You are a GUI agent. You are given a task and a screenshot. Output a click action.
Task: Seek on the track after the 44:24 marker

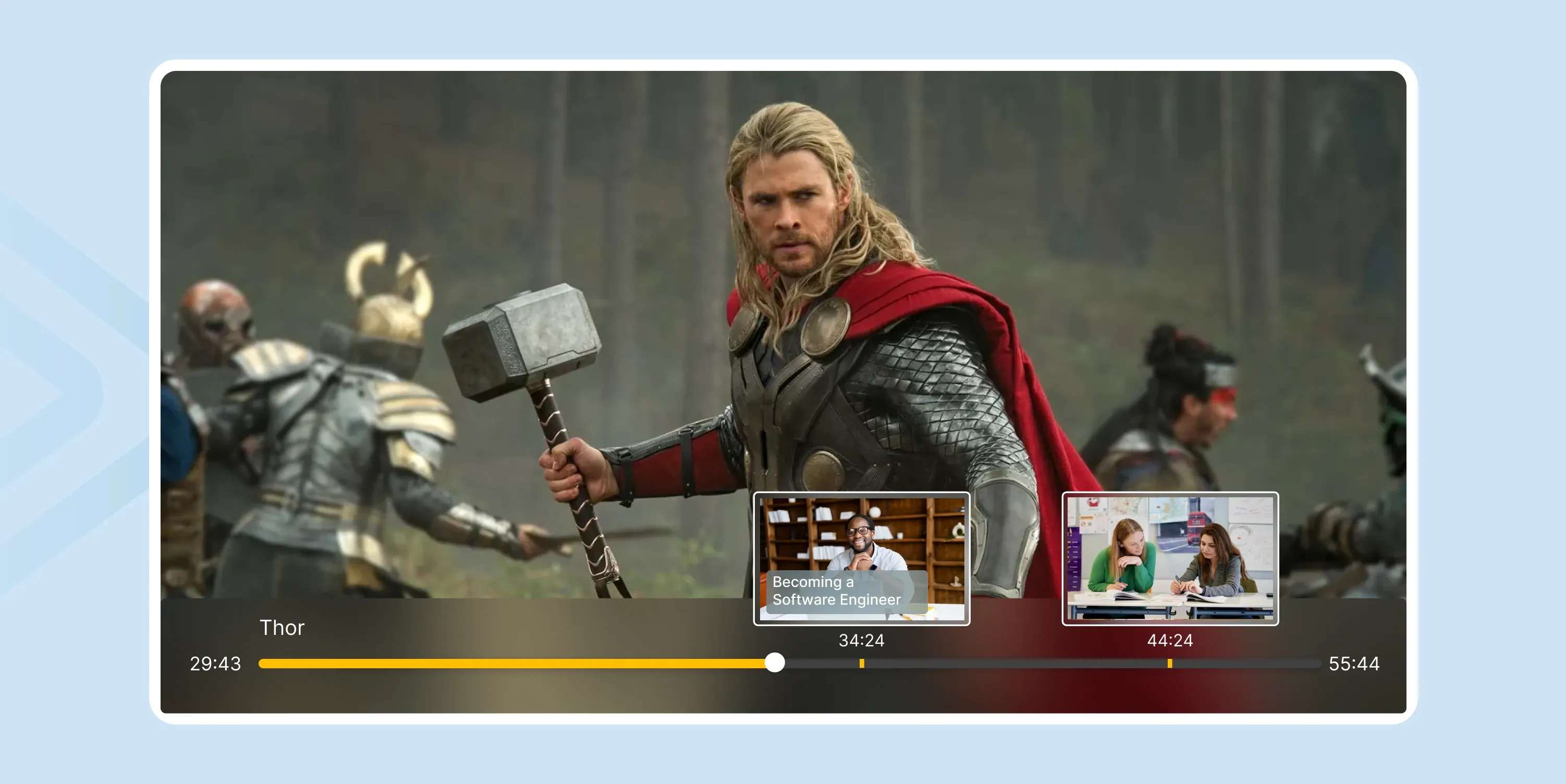[1246, 663]
